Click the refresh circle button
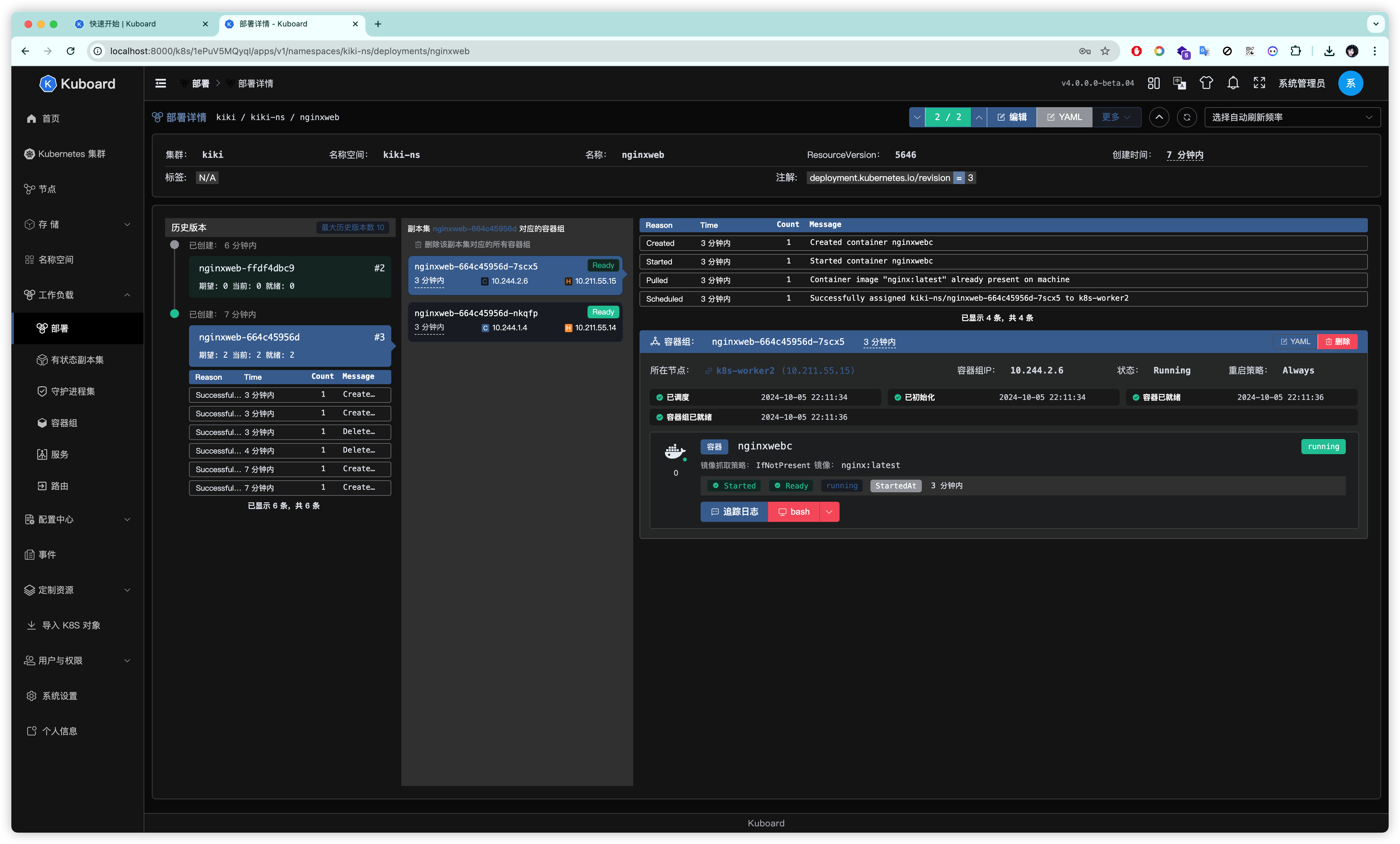 tap(1186, 117)
